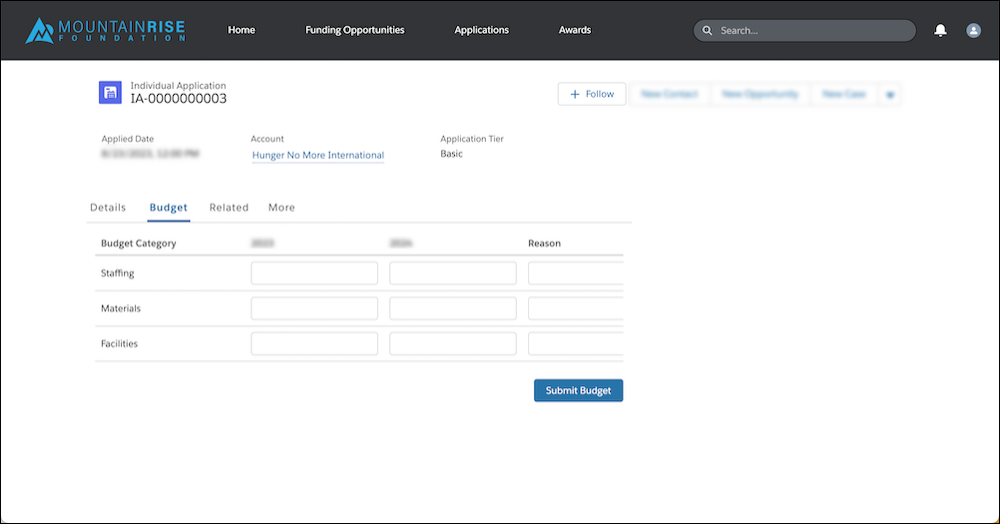Click Staffing second year amount field
Image resolution: width=1000 pixels, height=524 pixels.
453,273
